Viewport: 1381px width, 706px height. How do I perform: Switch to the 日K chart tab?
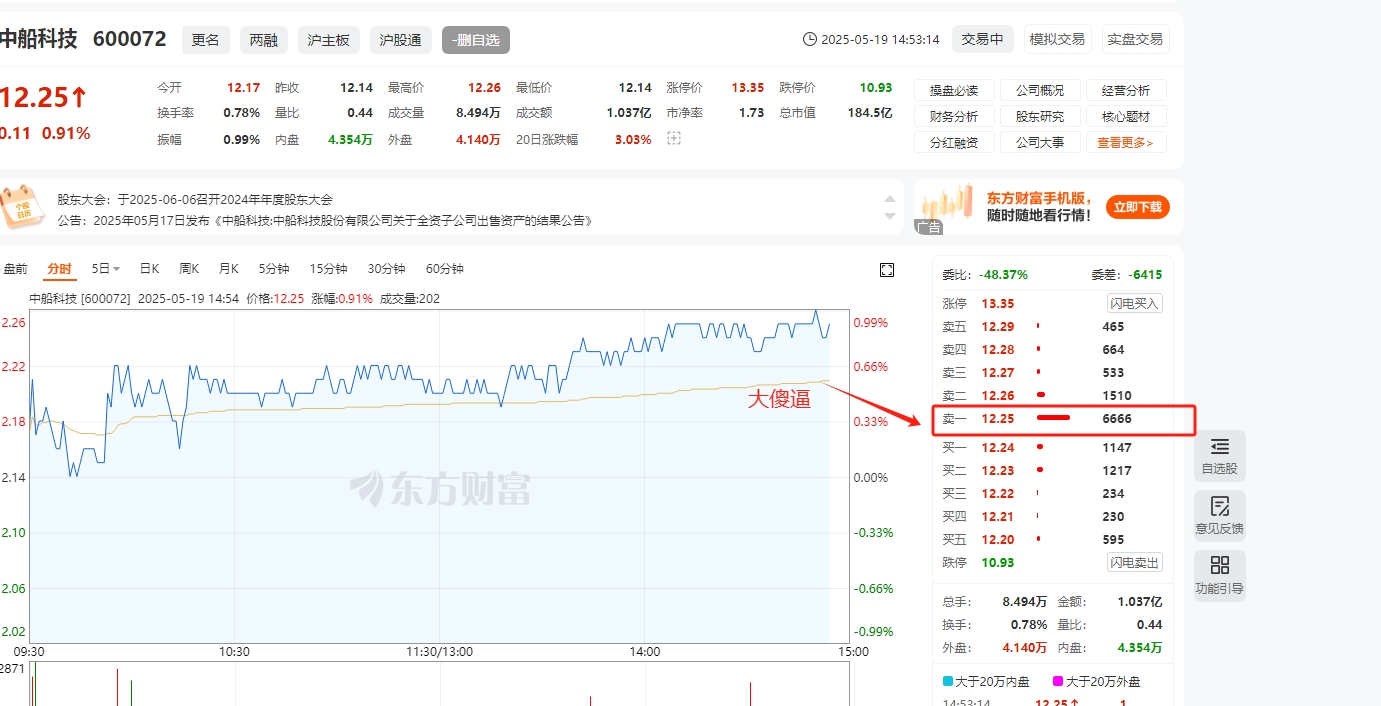click(x=149, y=269)
